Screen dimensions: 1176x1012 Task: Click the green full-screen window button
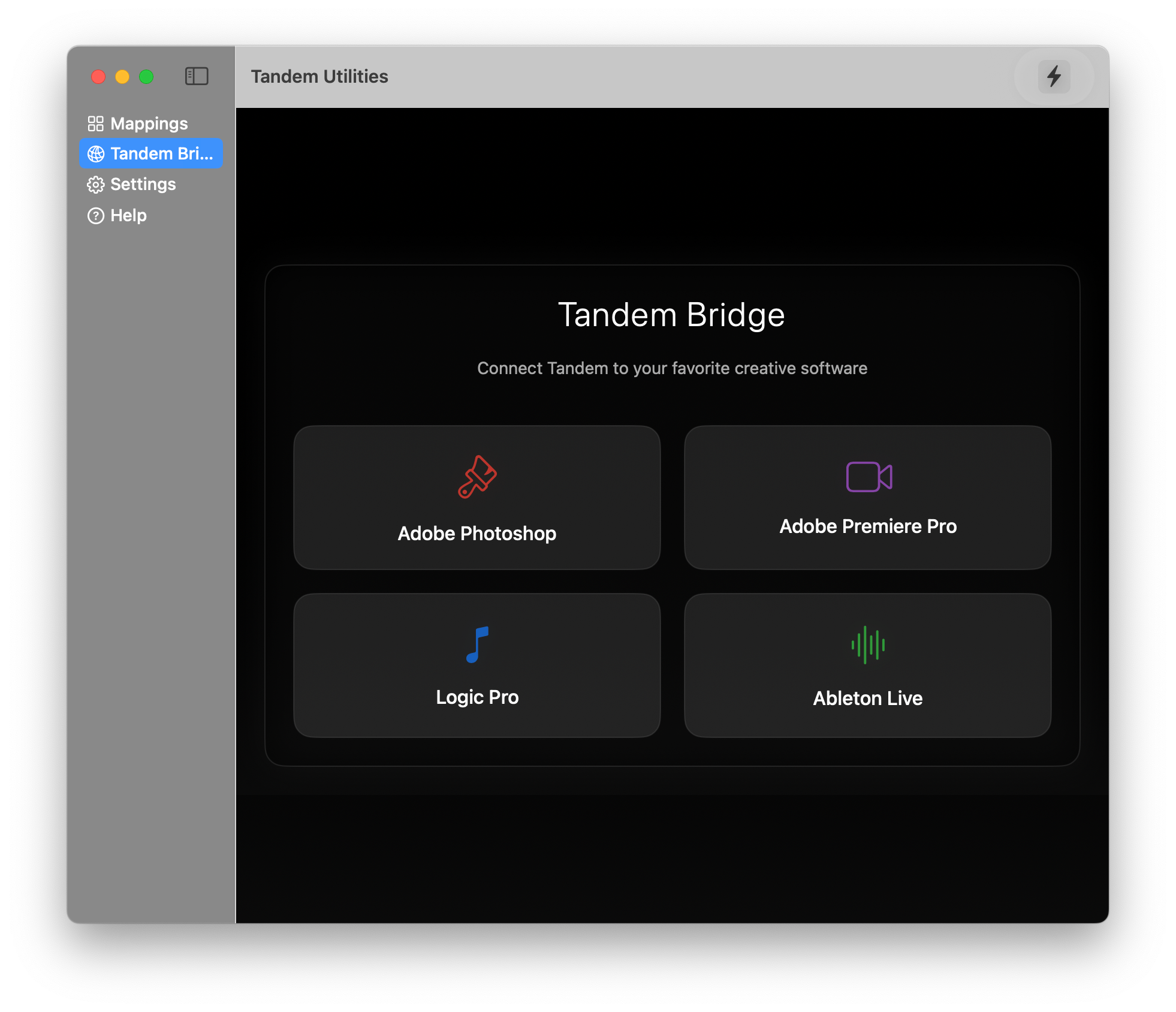pos(146,77)
